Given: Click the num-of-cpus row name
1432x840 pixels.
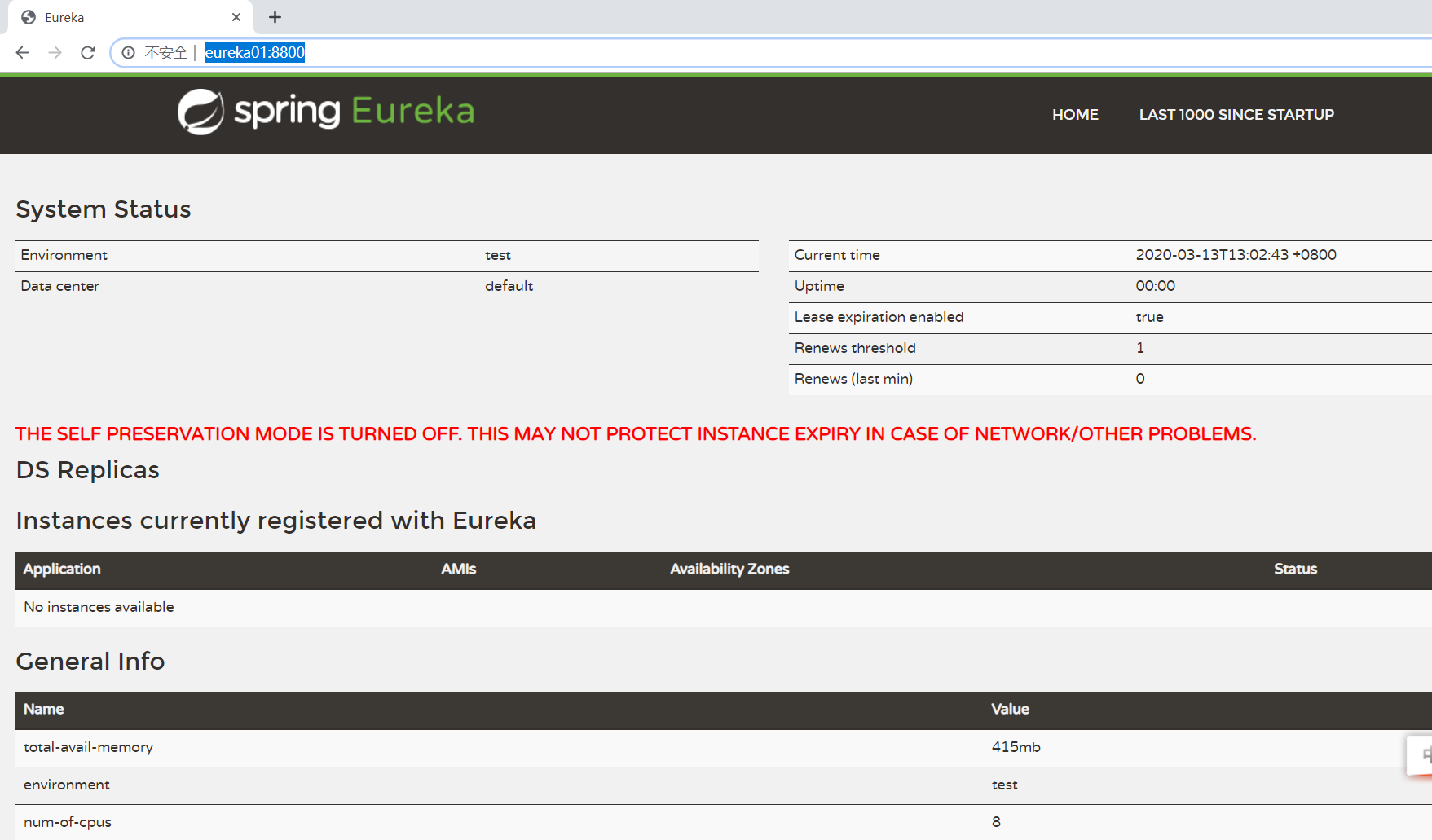Looking at the screenshot, I should tap(68, 822).
